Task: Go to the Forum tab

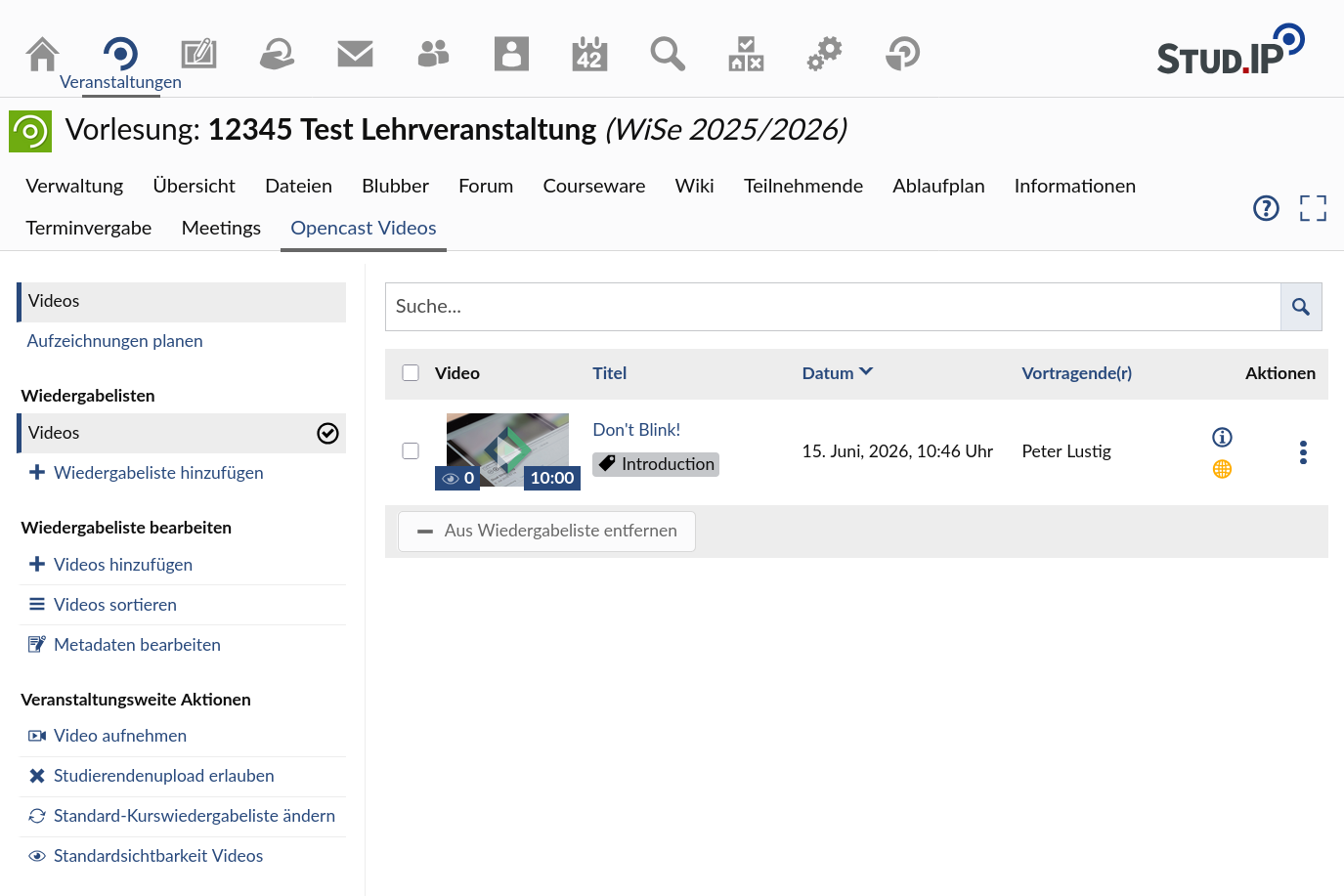Action: coord(486,186)
